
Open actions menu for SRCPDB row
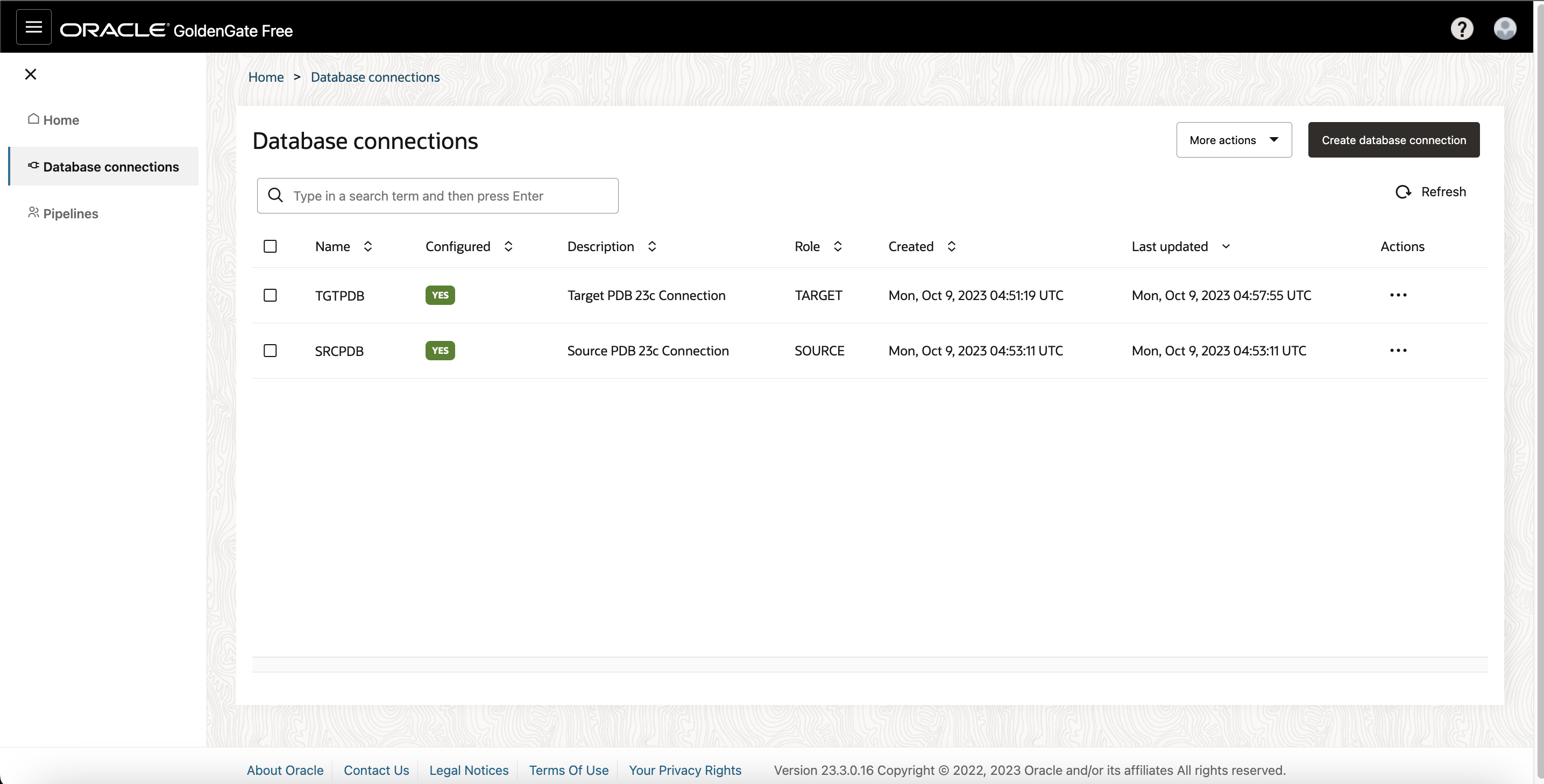[1398, 351]
